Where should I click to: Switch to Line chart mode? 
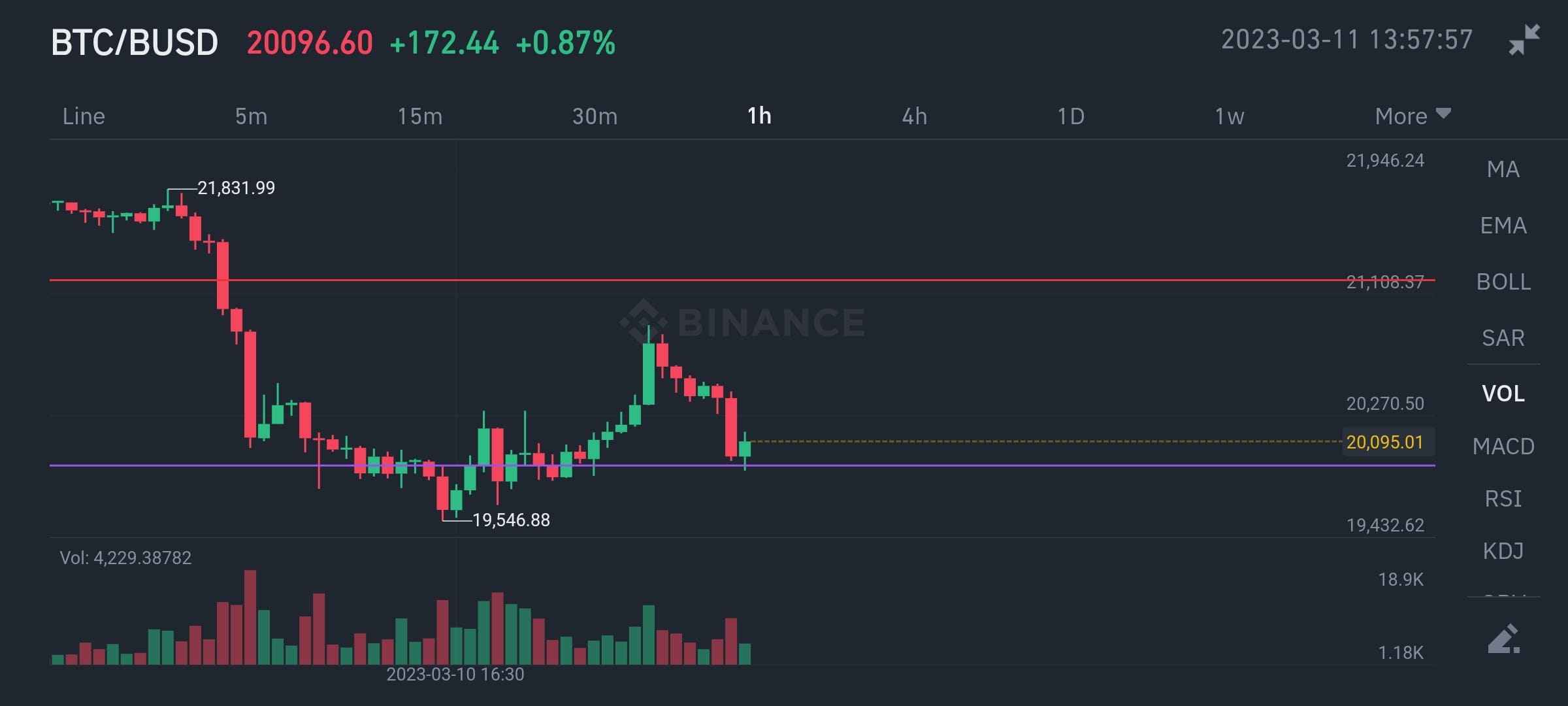[x=84, y=116]
